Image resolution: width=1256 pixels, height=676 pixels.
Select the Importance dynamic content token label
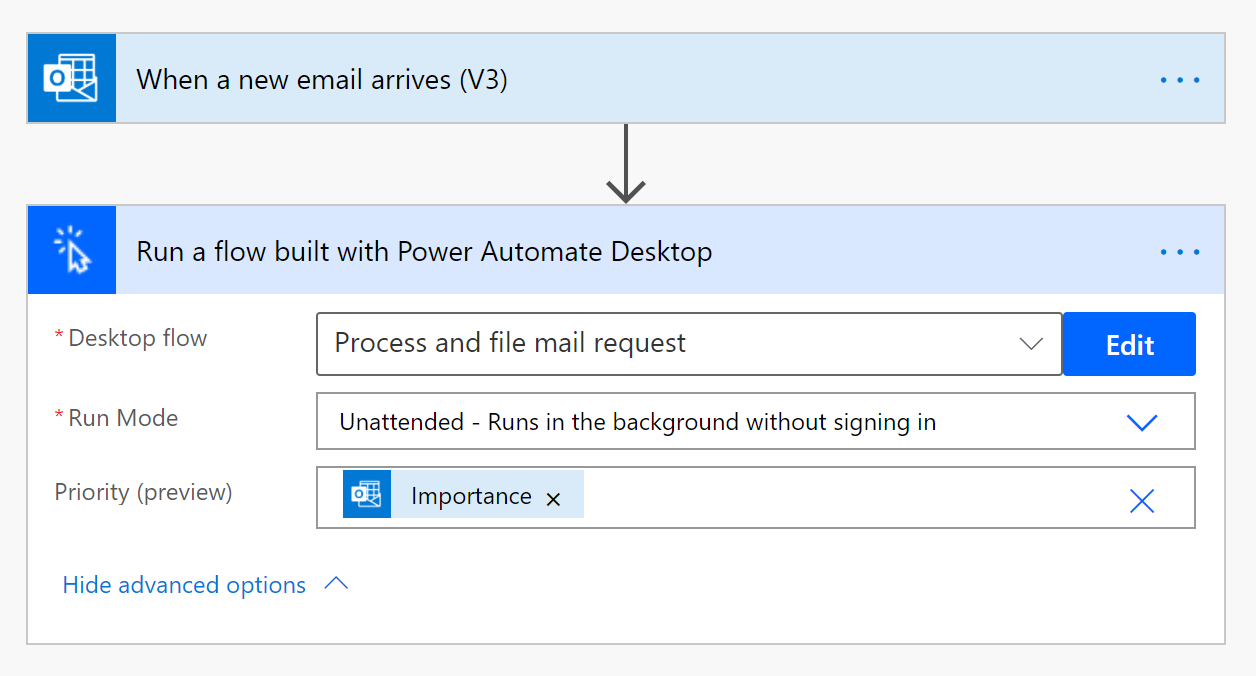(x=470, y=497)
